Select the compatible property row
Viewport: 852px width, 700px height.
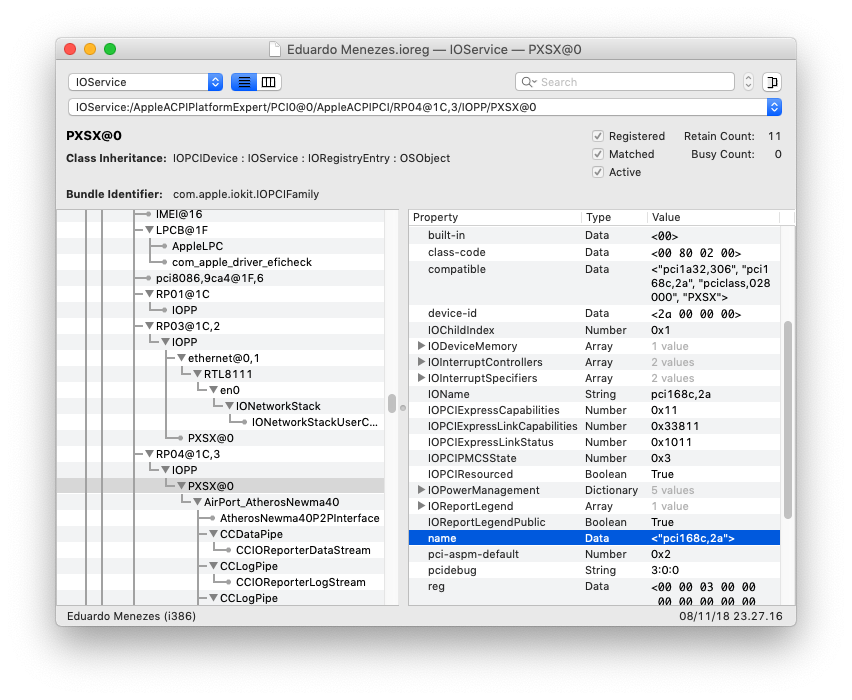coord(594,283)
